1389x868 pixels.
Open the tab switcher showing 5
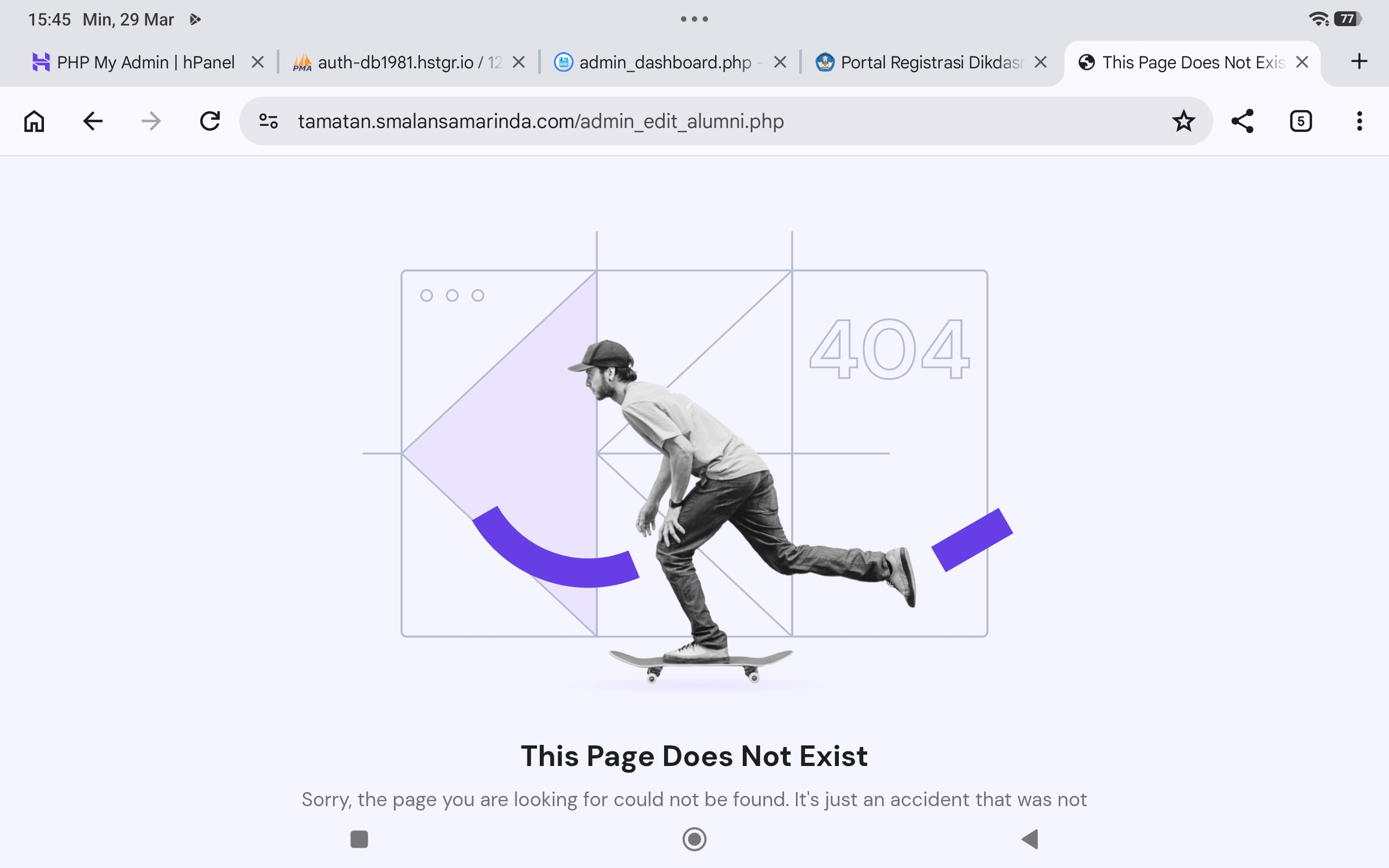coord(1301,121)
